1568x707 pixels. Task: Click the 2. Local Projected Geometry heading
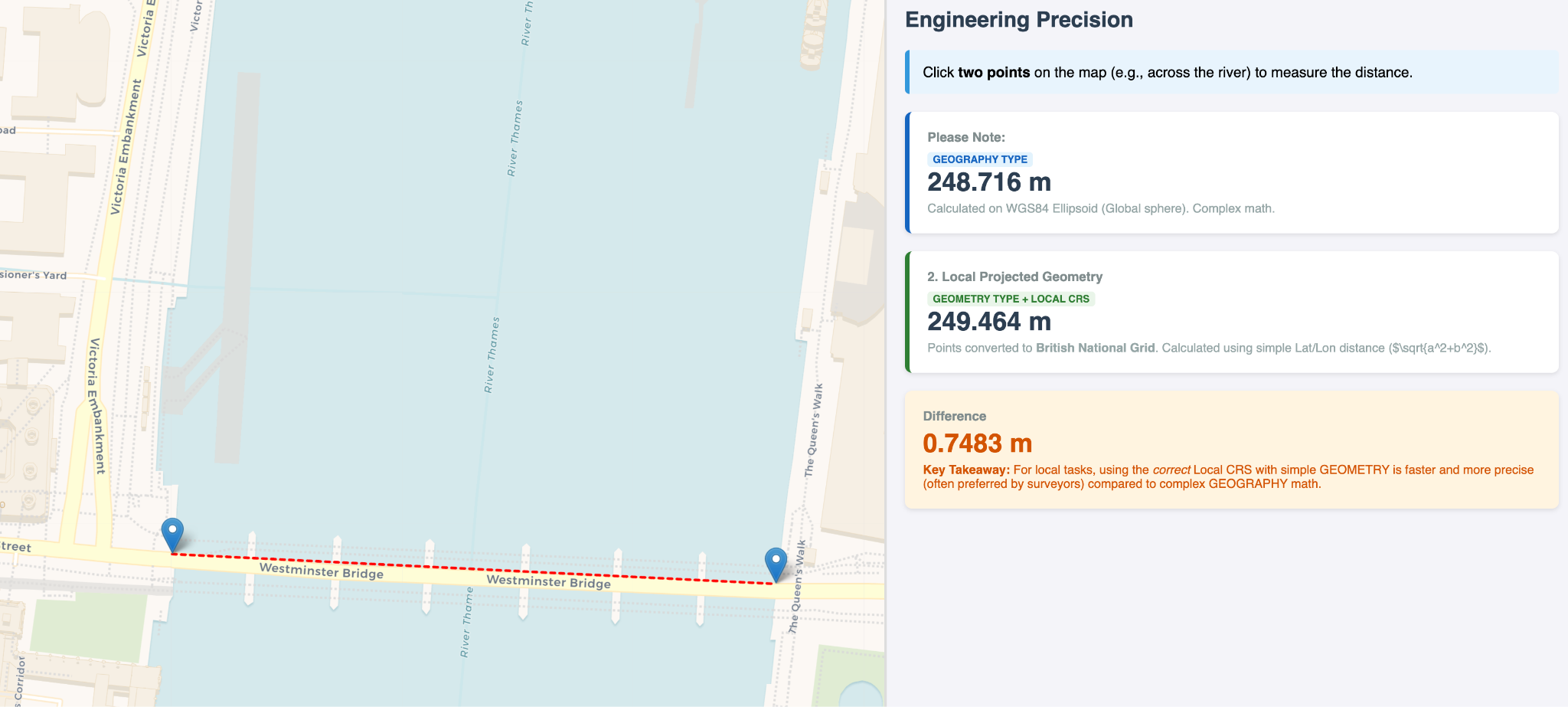tap(1014, 277)
